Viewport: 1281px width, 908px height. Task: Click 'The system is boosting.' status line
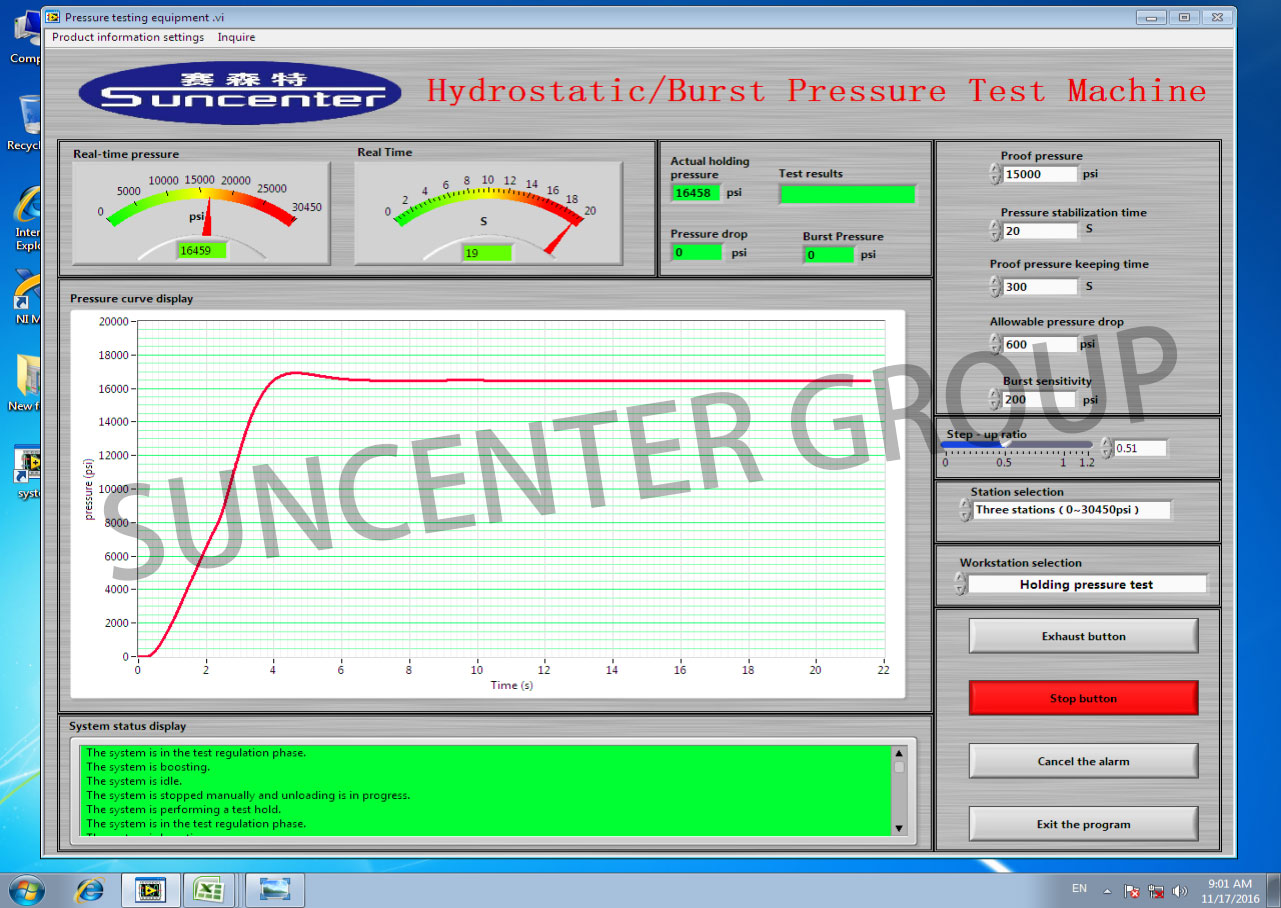click(148, 767)
